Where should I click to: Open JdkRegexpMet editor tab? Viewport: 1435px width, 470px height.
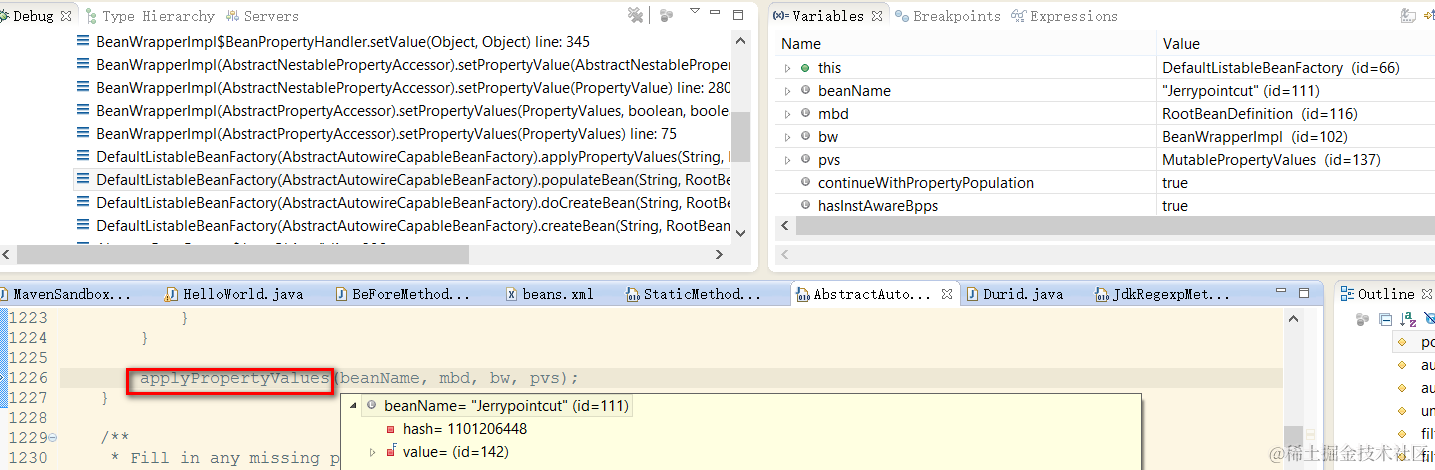coord(1164,294)
